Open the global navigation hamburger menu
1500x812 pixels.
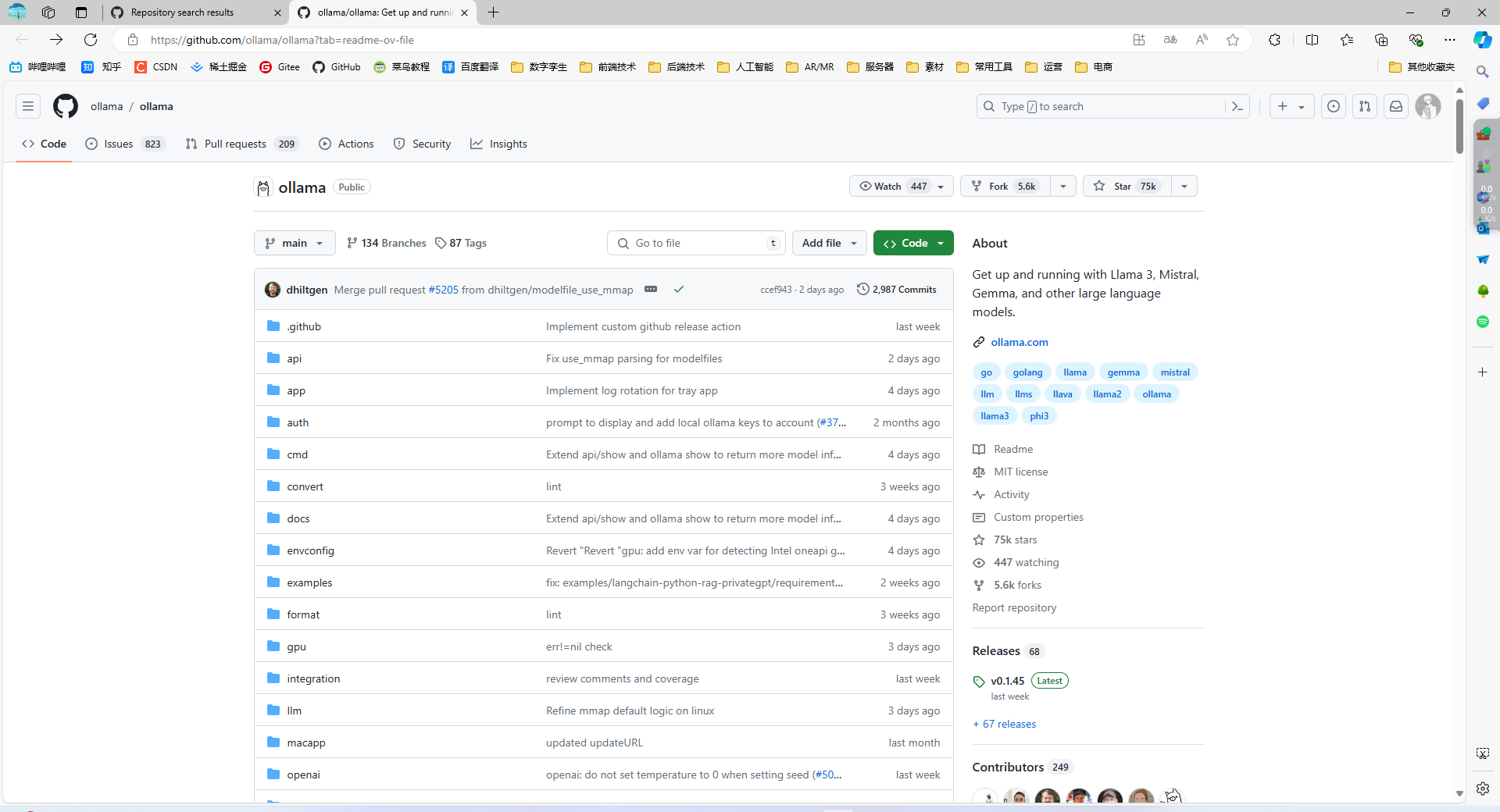coord(28,106)
